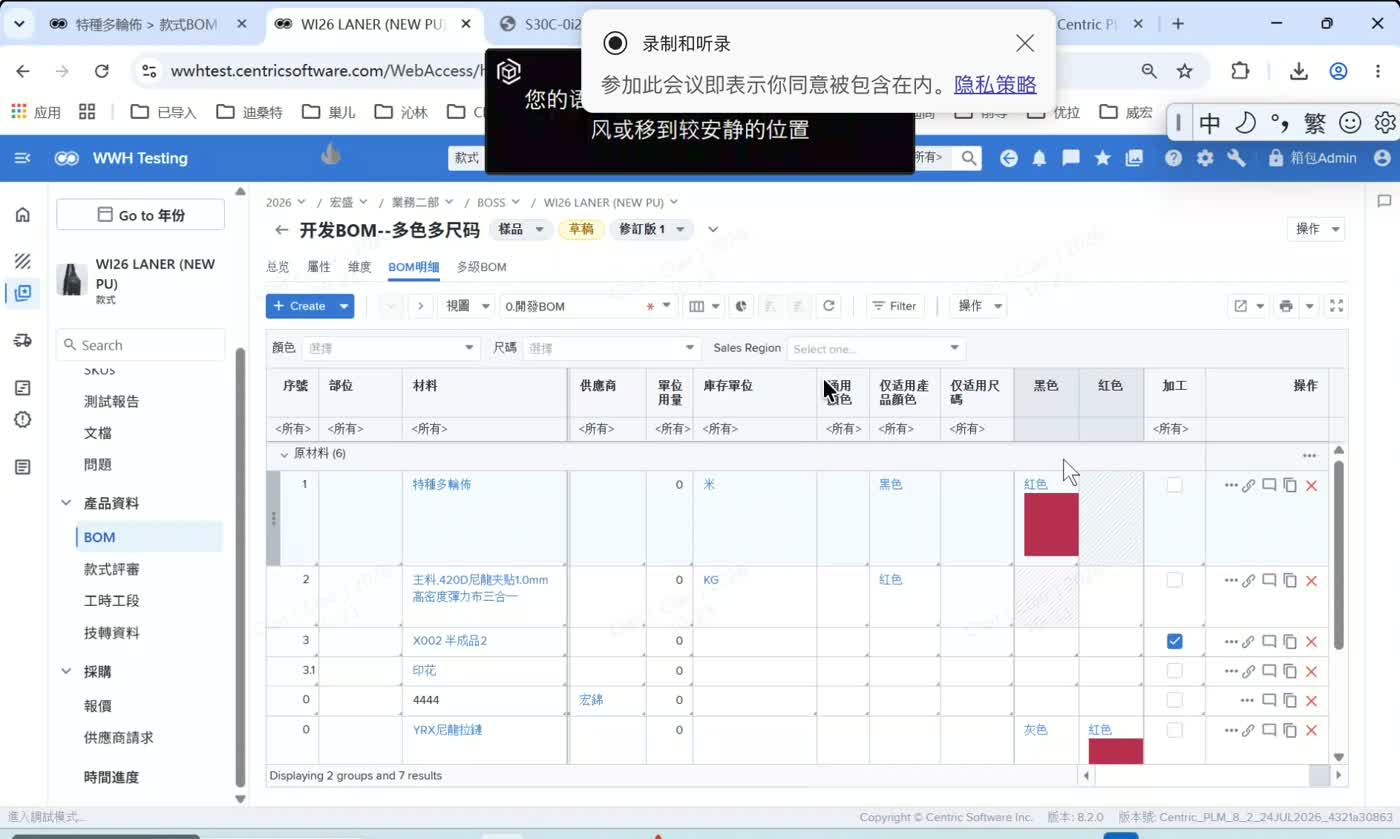This screenshot has height=839, width=1400.
Task: Open the image gallery icon in header
Action: point(1134,158)
